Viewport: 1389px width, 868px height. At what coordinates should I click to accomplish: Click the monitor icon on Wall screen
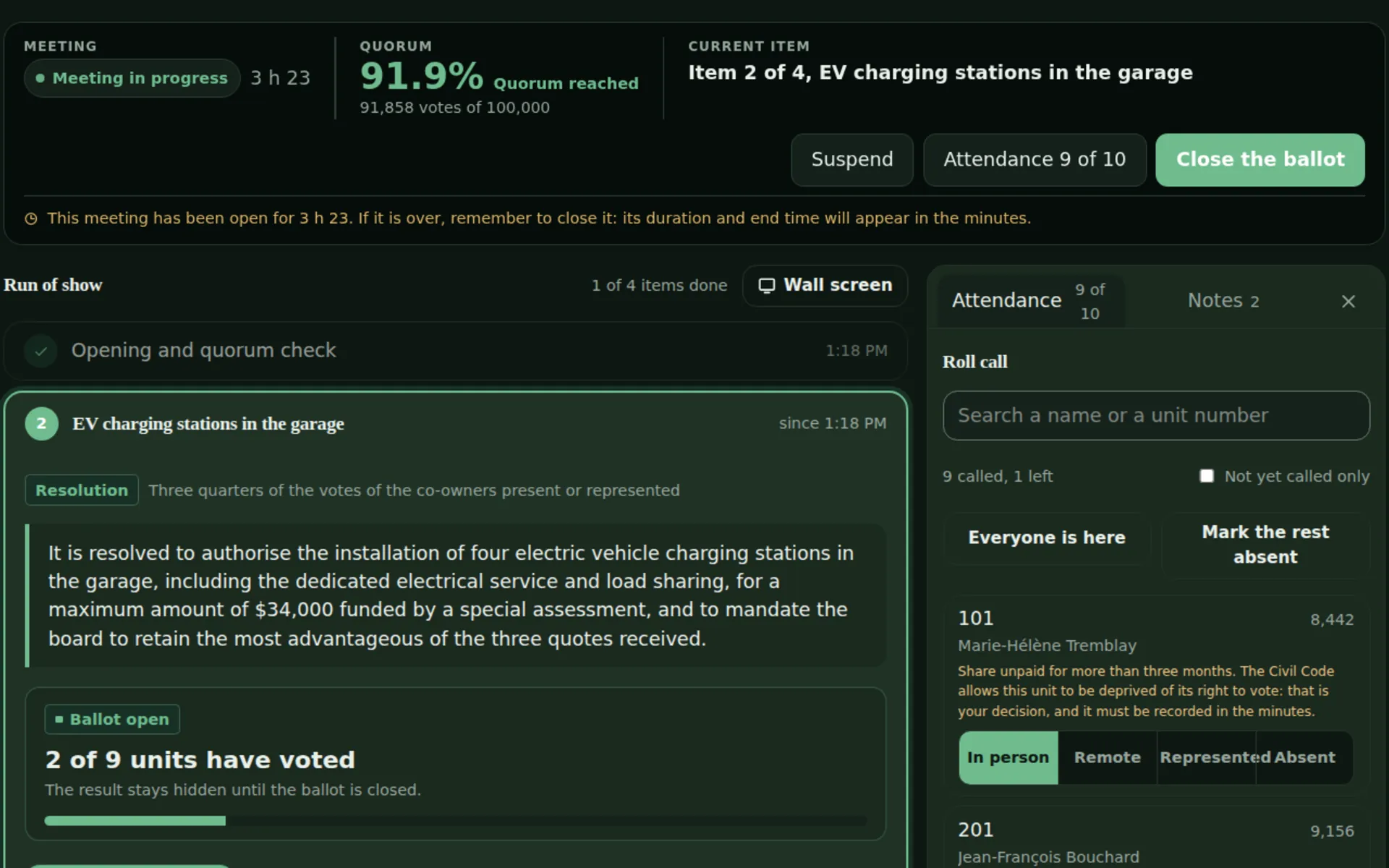[x=766, y=286]
